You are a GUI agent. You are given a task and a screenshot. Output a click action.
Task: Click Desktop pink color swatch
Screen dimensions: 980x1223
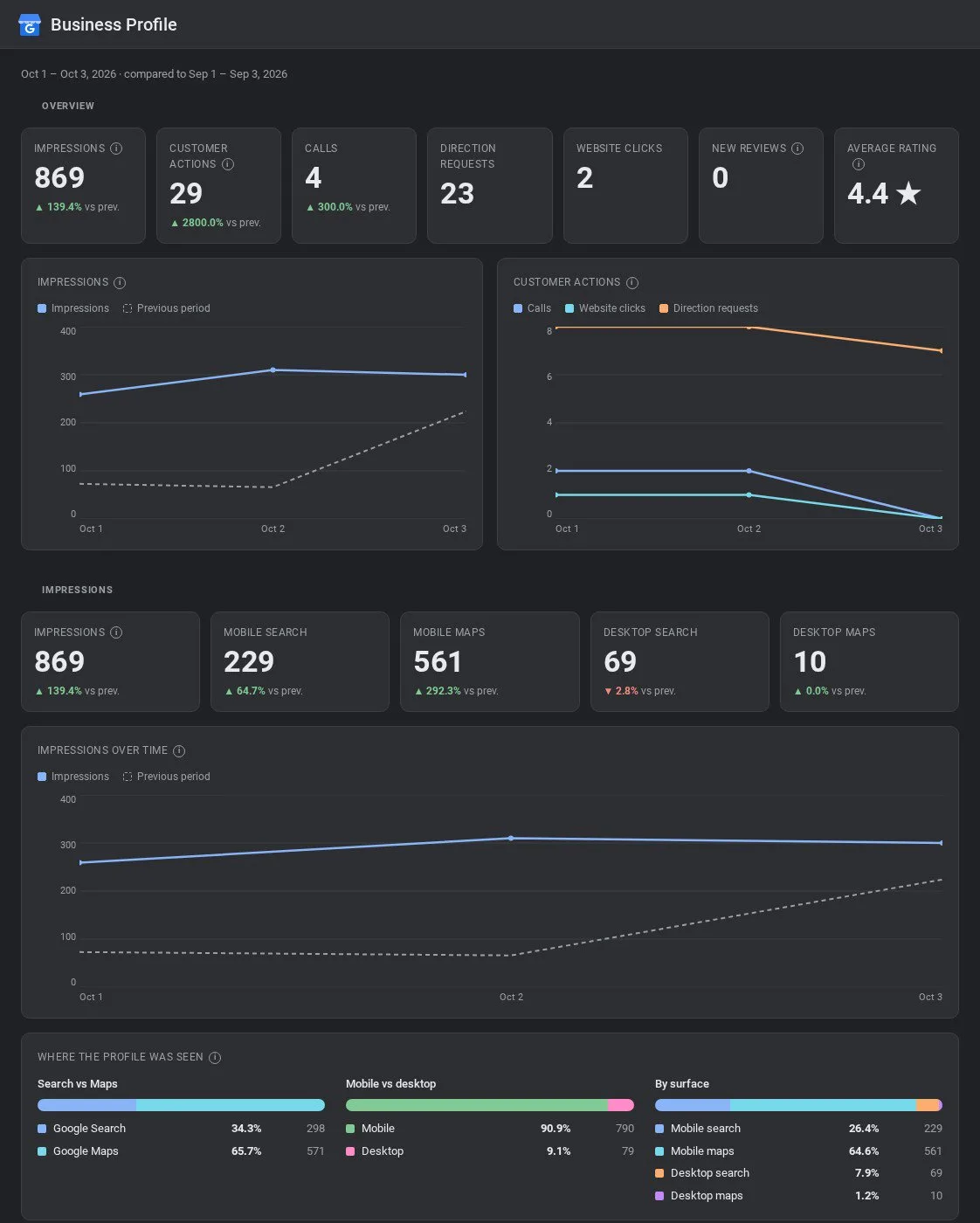[350, 1151]
